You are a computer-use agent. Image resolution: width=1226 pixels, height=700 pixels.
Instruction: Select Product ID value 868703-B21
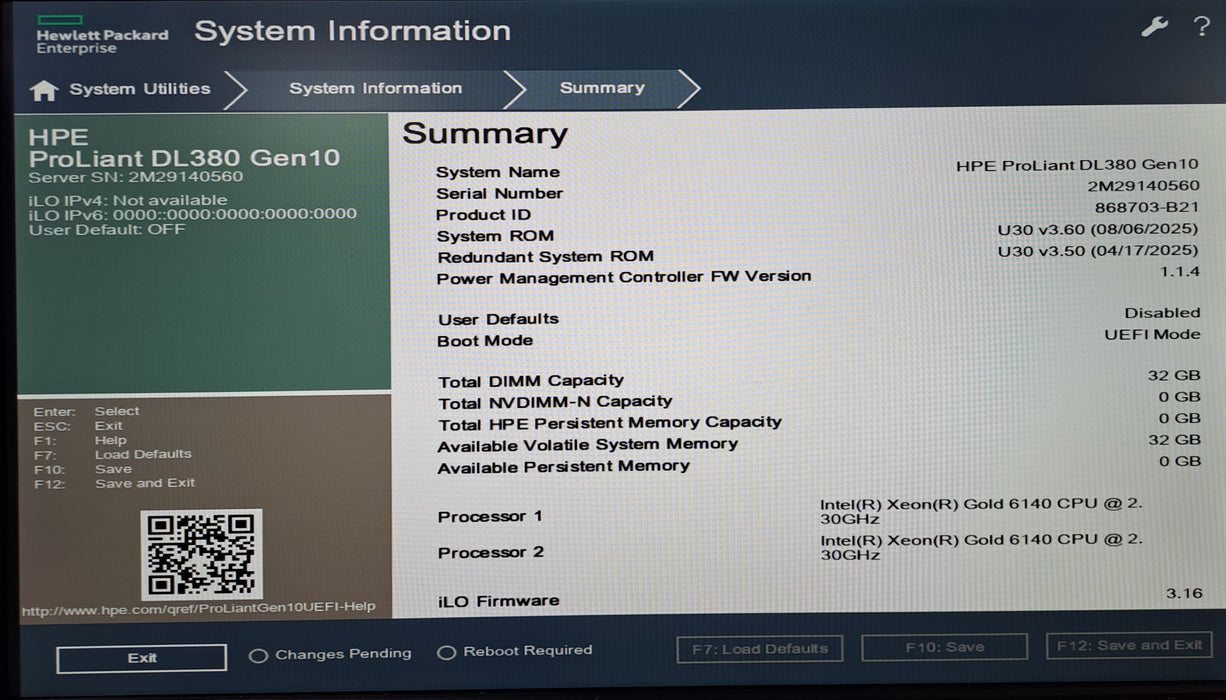[x=1147, y=207]
